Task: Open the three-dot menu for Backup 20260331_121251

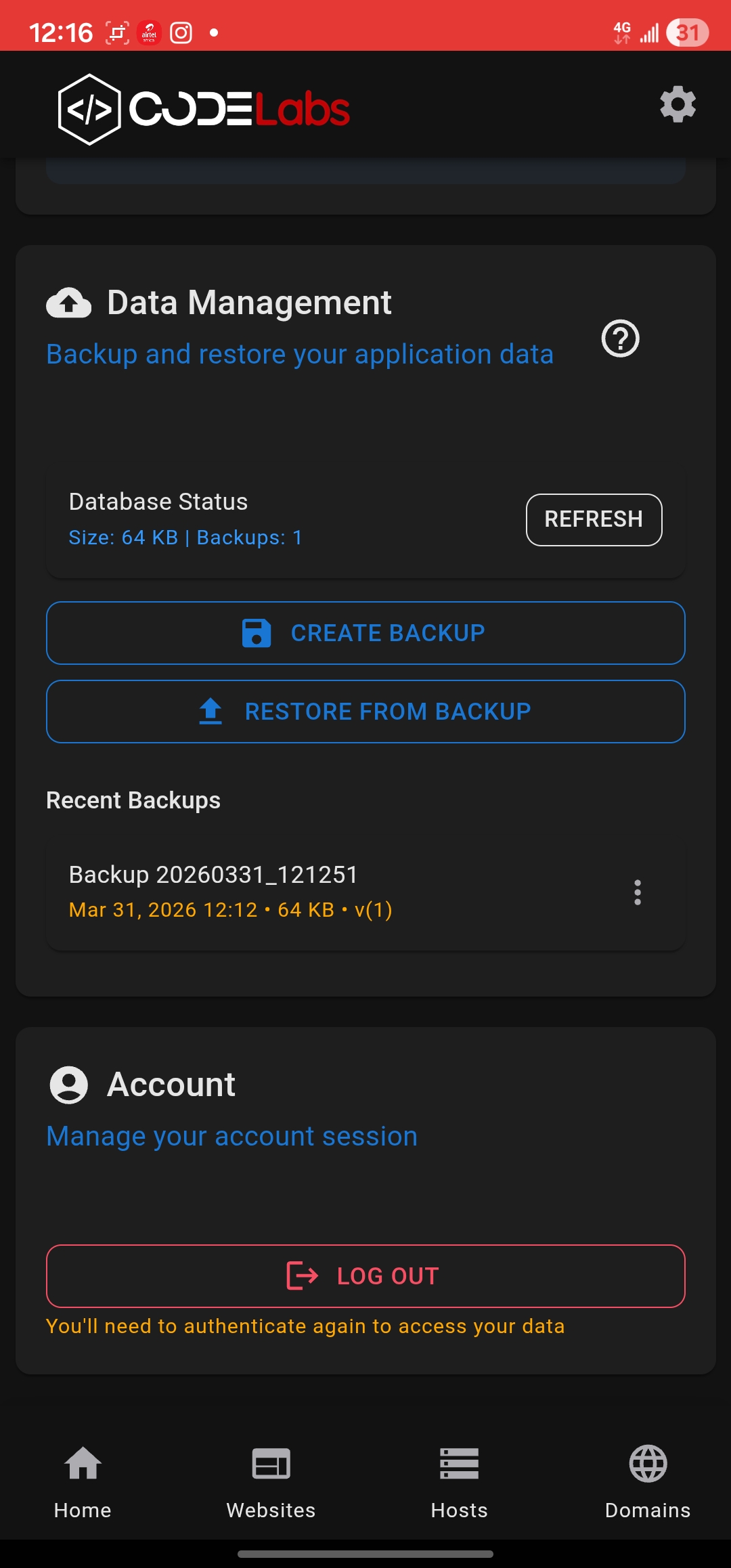Action: tap(638, 893)
